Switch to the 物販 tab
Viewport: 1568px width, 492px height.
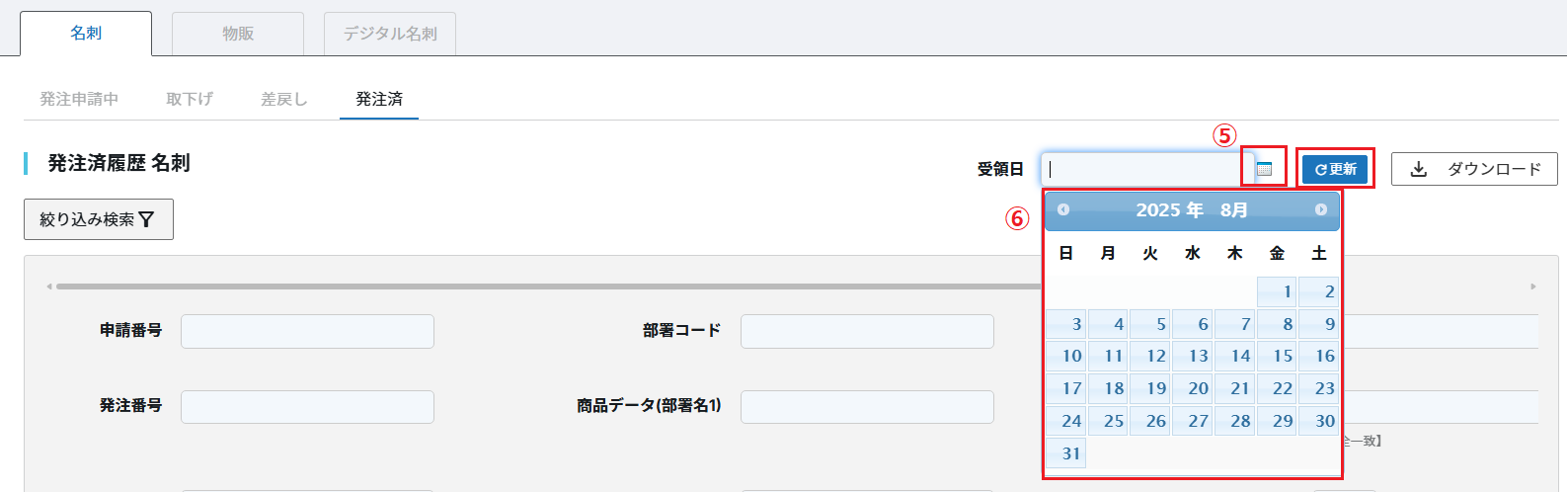pyautogui.click(x=238, y=34)
